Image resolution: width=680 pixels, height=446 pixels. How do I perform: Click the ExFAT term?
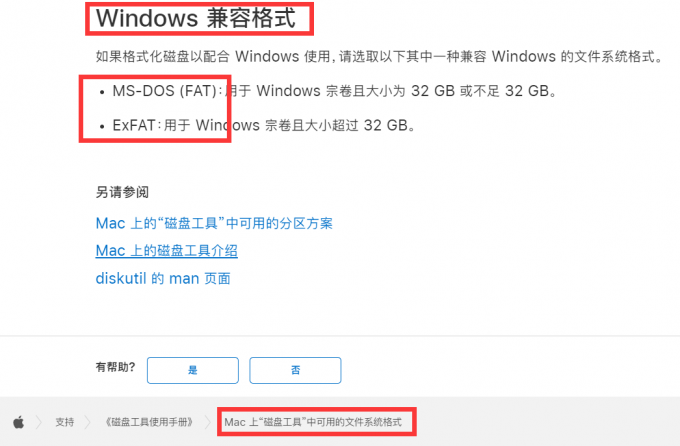pos(134,125)
